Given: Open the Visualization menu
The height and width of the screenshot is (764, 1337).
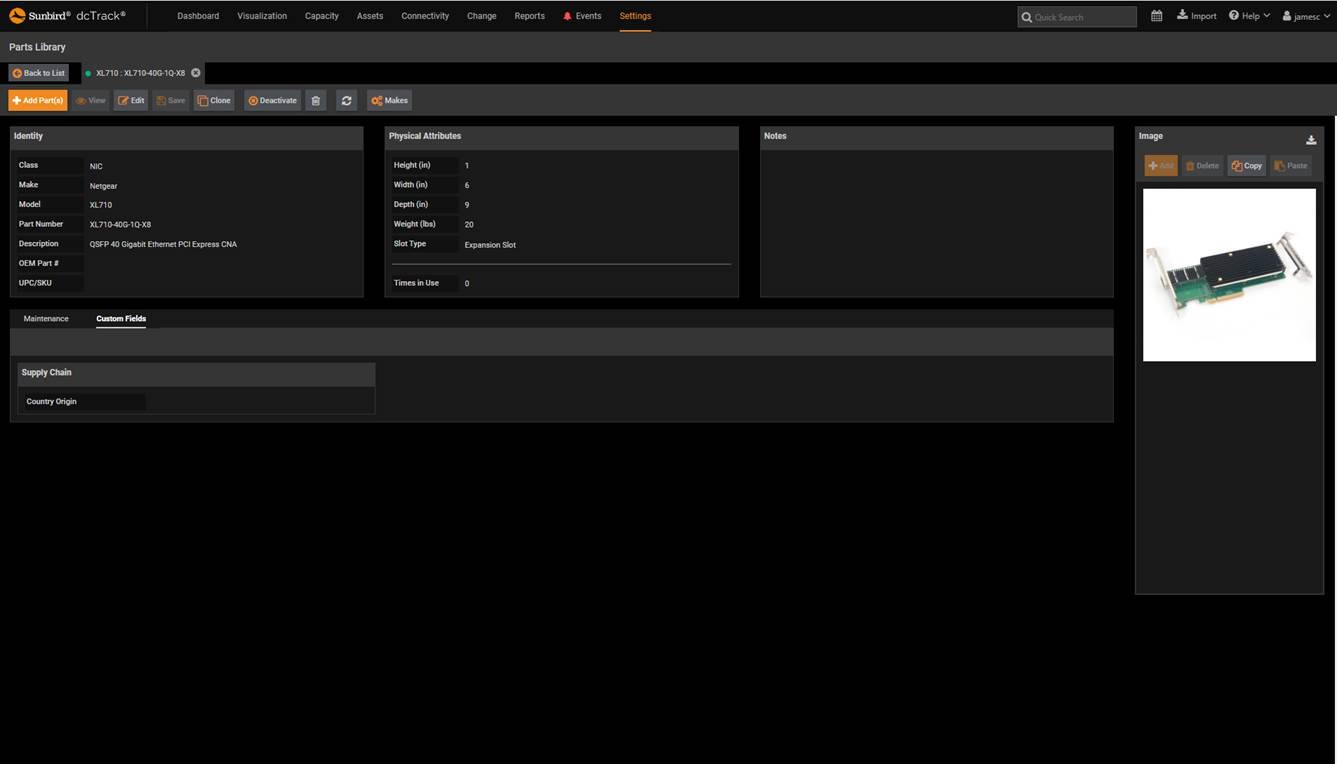Looking at the screenshot, I should pos(261,16).
